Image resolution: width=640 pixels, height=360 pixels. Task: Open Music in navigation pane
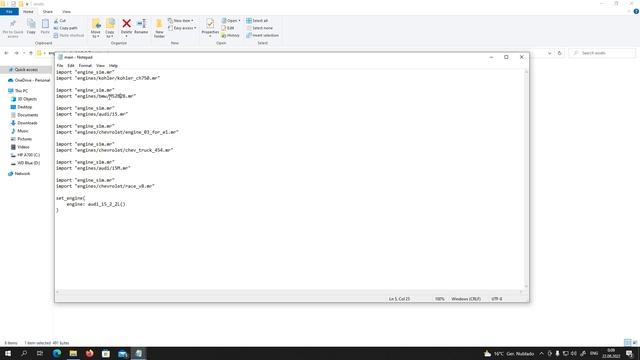20,131
